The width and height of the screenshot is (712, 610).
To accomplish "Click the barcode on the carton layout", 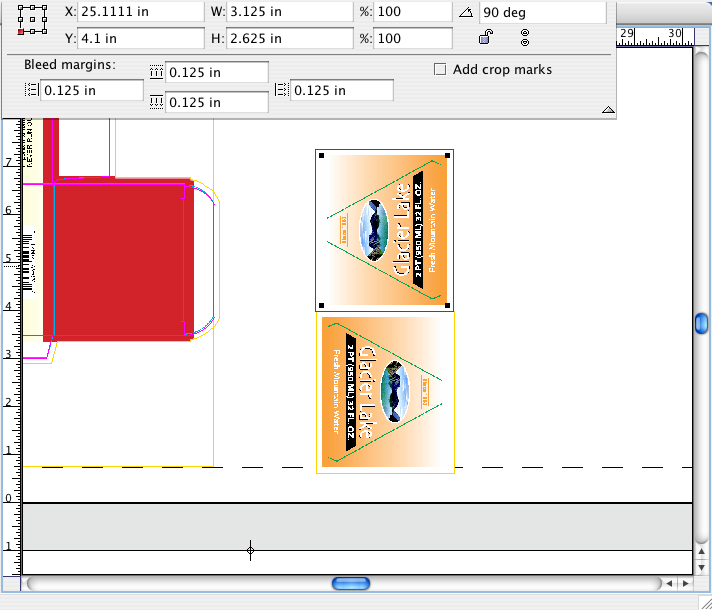I will pyautogui.click(x=29, y=262).
